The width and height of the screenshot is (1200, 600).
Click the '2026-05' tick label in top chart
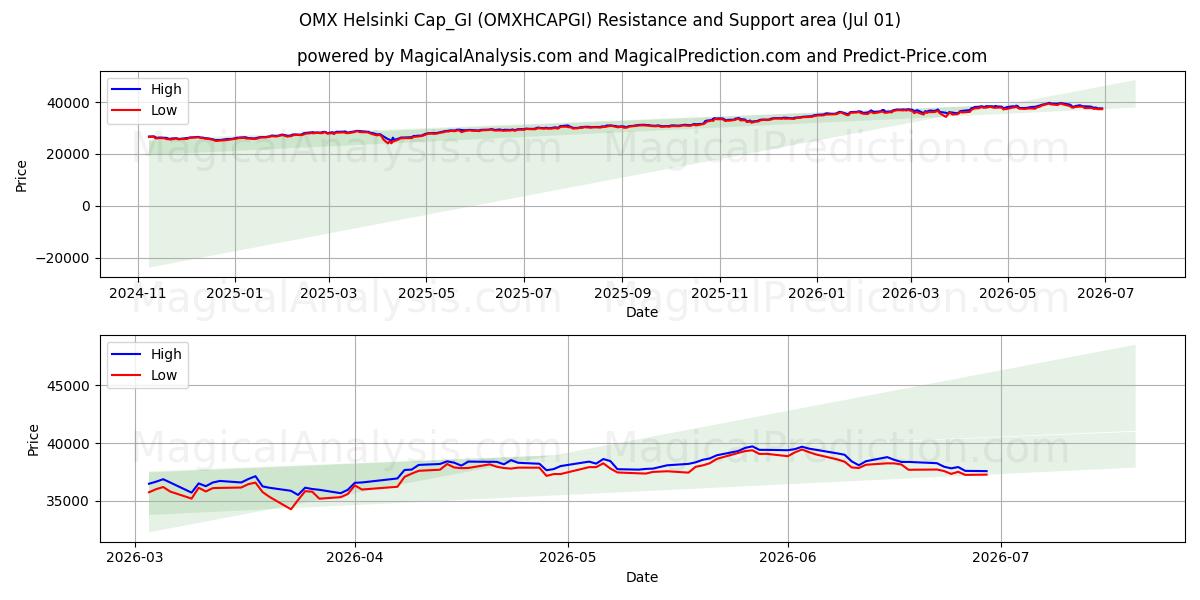1007,295
